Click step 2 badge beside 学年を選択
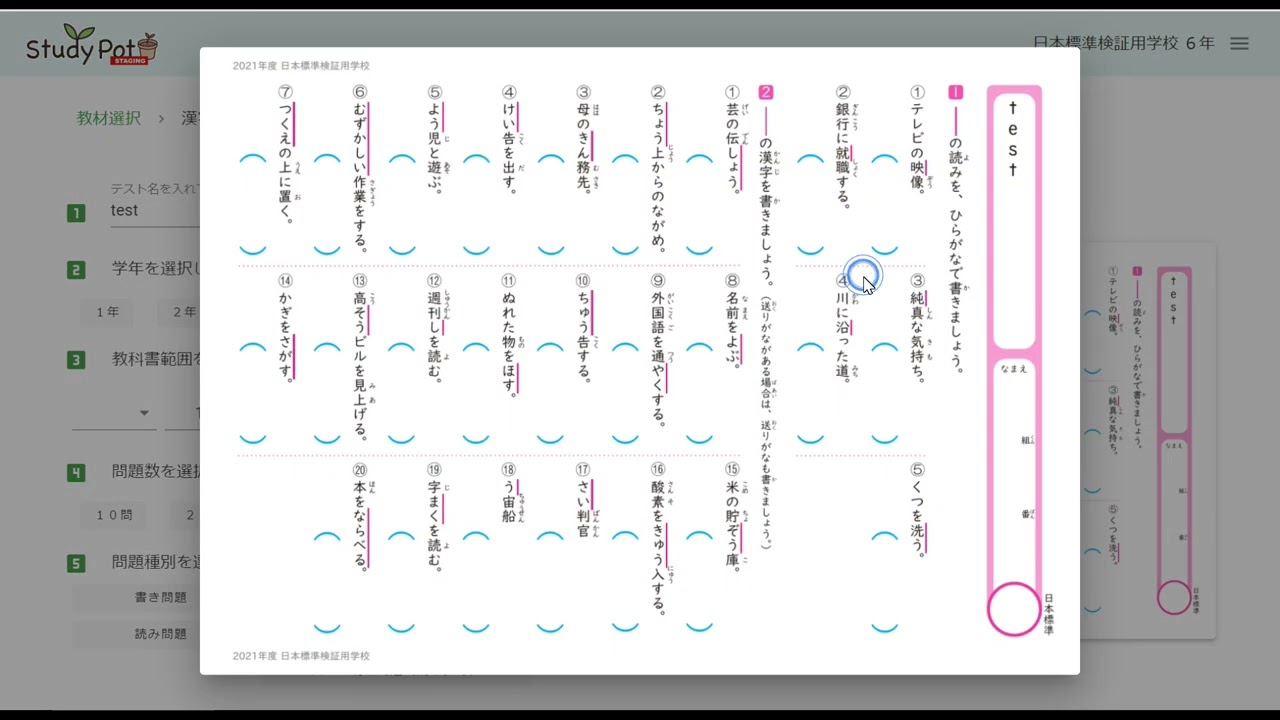The height and width of the screenshot is (720, 1280). click(x=76, y=269)
